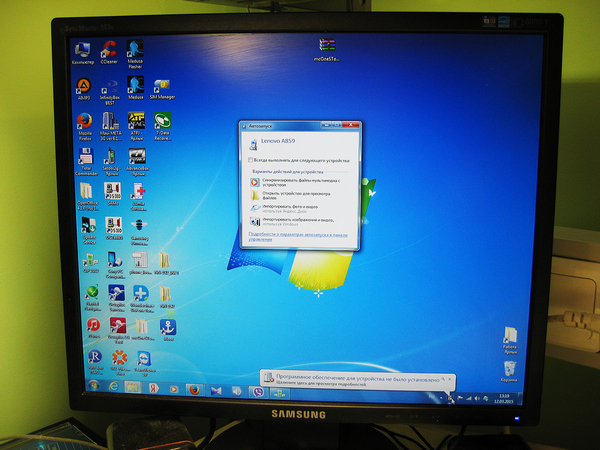Open the OpenOffice folder on the desktop

[88, 196]
